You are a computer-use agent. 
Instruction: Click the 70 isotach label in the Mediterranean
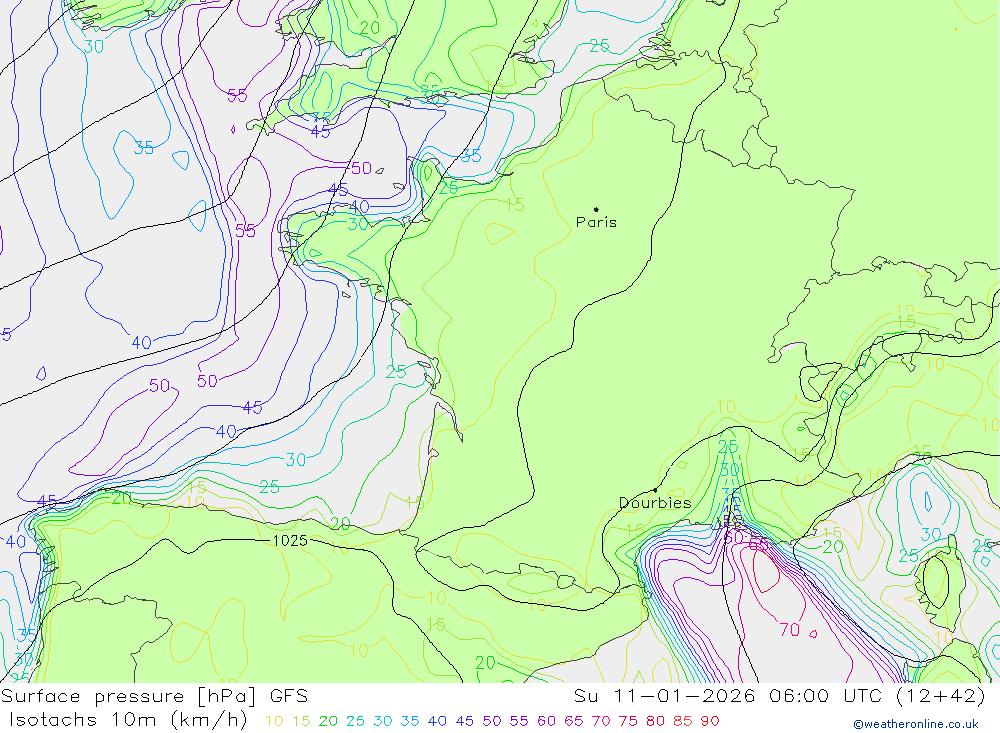tap(790, 630)
